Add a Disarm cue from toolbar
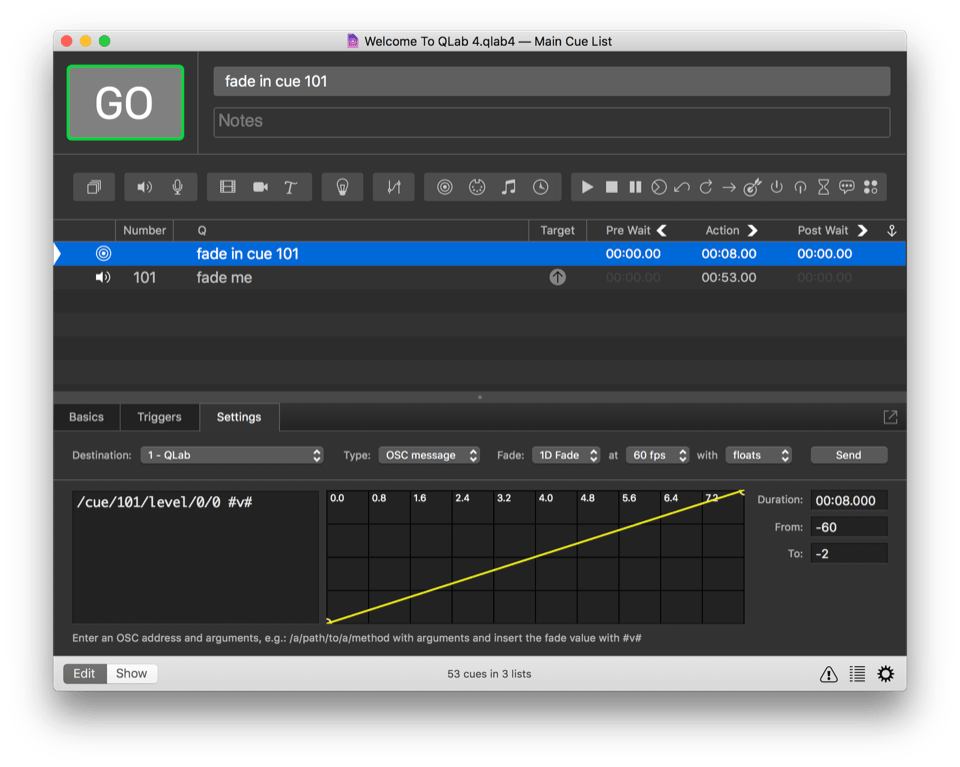 800,187
